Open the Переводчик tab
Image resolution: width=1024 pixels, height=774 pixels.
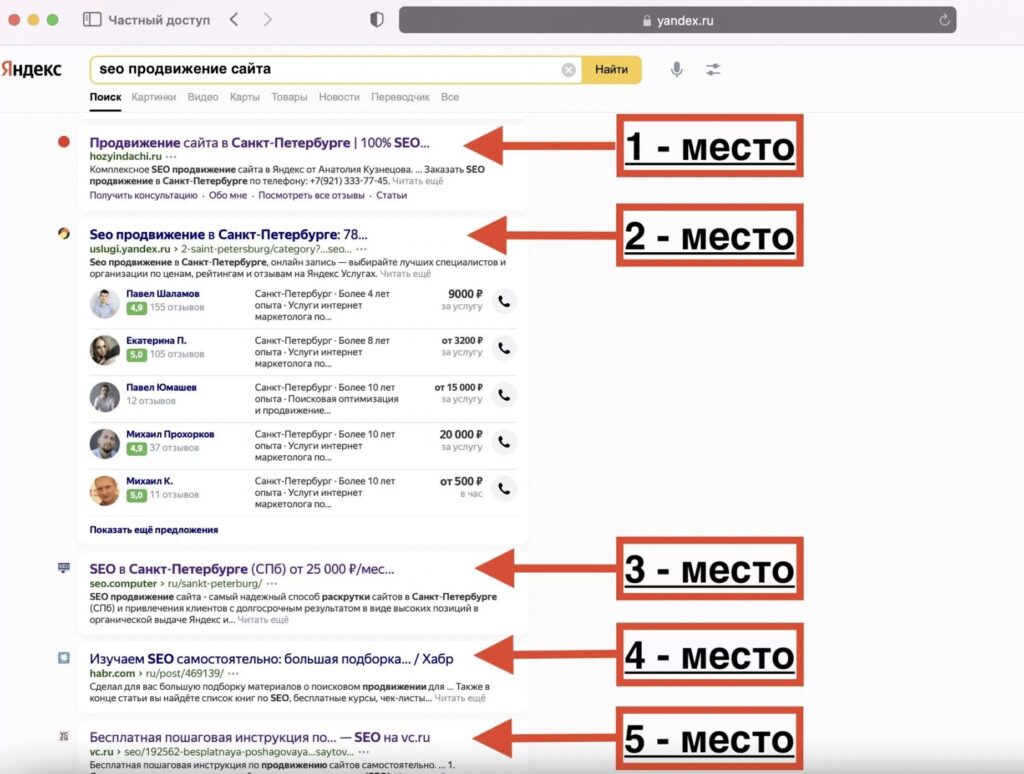pos(400,97)
